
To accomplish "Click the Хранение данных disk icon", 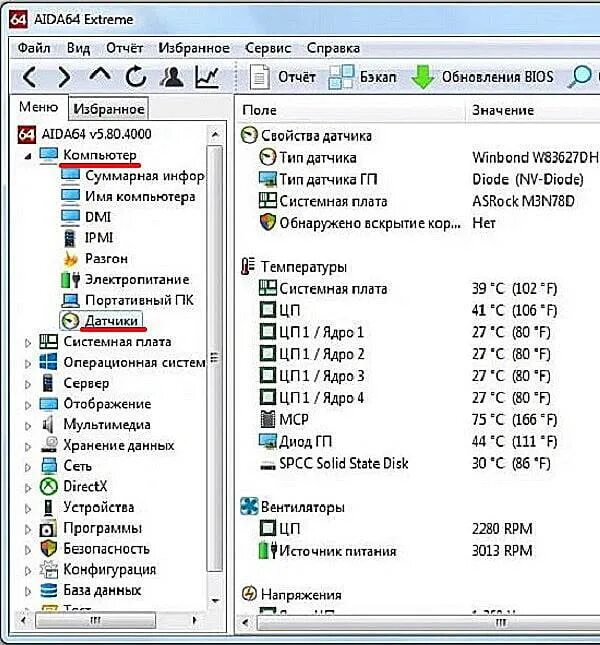I will (x=49, y=445).
